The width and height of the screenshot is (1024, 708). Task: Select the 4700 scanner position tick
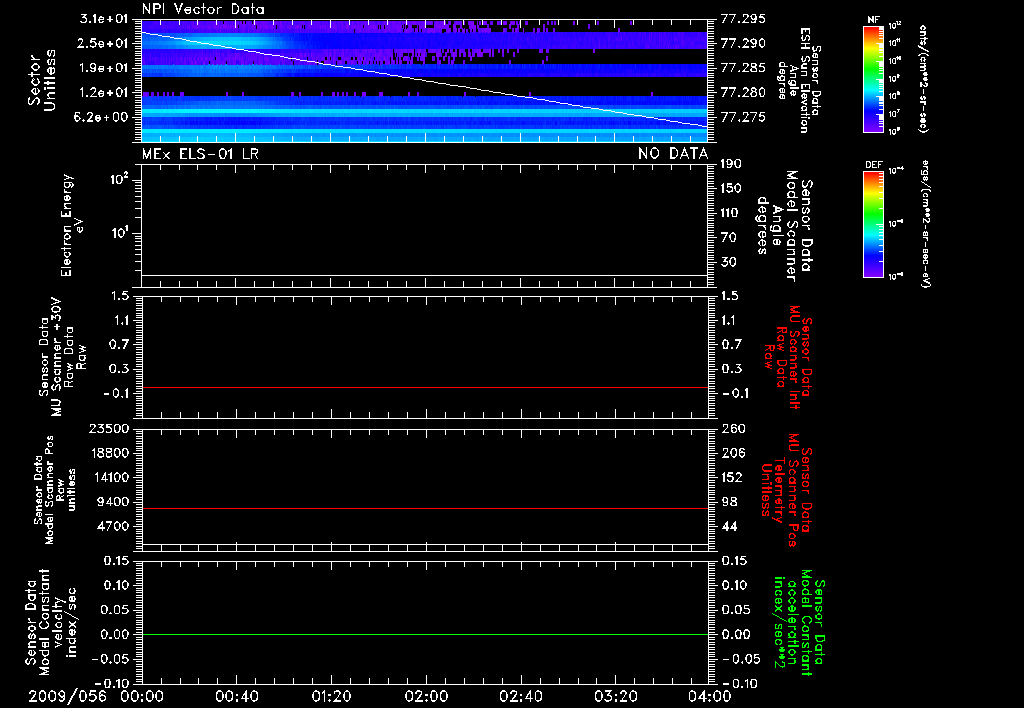[112, 526]
